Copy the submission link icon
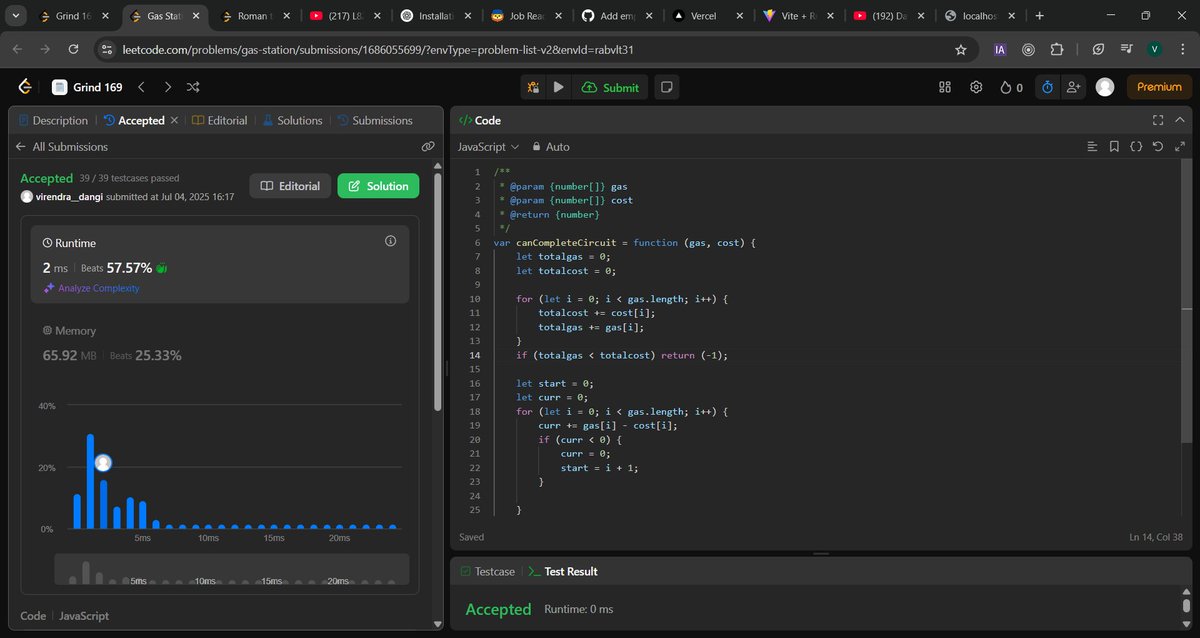The width and height of the screenshot is (1200, 638). pyautogui.click(x=428, y=146)
